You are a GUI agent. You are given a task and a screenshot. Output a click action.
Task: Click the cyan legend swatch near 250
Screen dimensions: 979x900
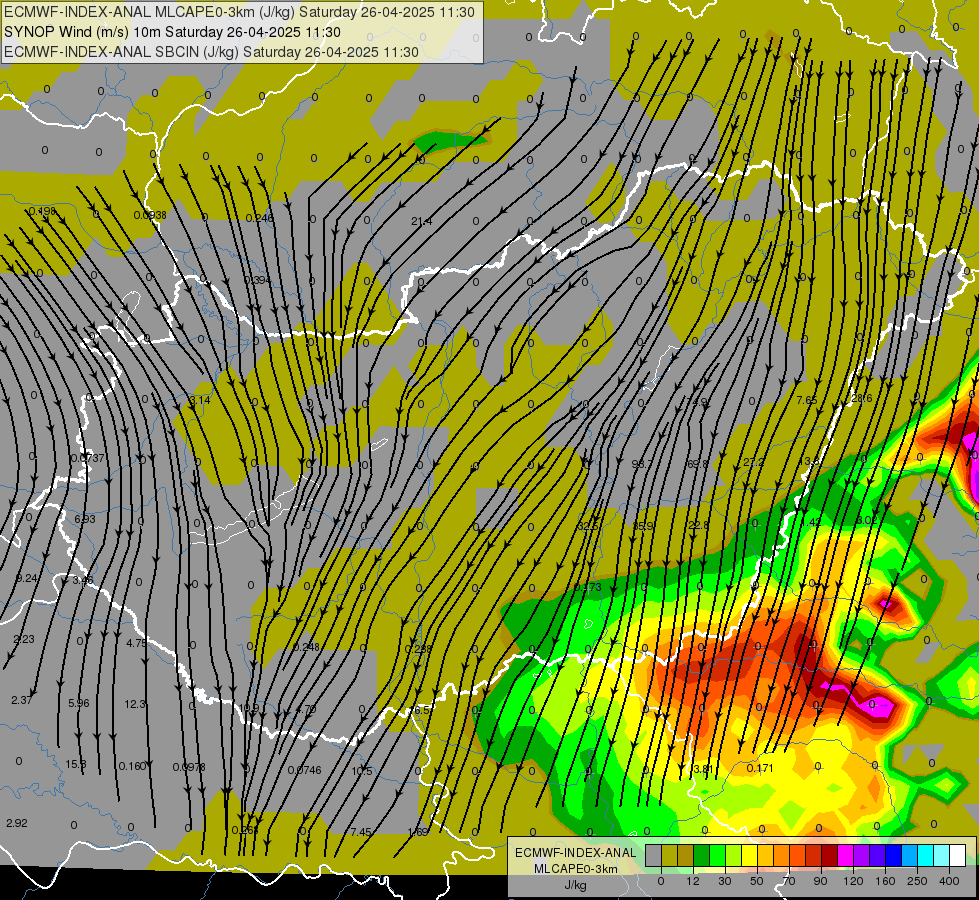pos(925,855)
